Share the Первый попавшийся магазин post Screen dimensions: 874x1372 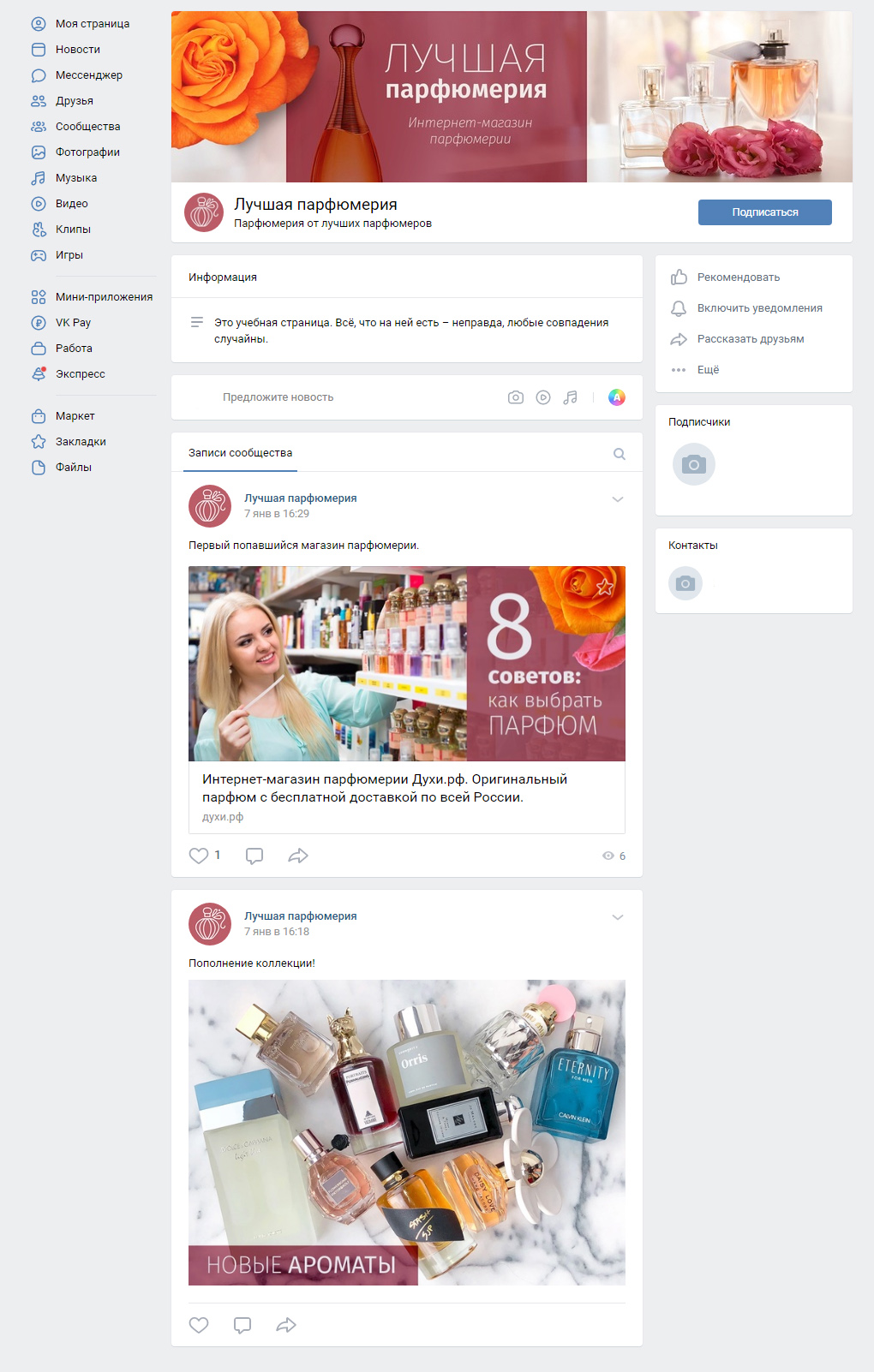[x=298, y=856]
